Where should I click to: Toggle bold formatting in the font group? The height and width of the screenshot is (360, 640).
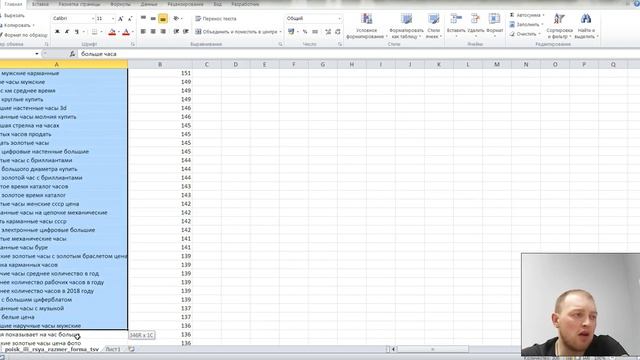[58, 32]
